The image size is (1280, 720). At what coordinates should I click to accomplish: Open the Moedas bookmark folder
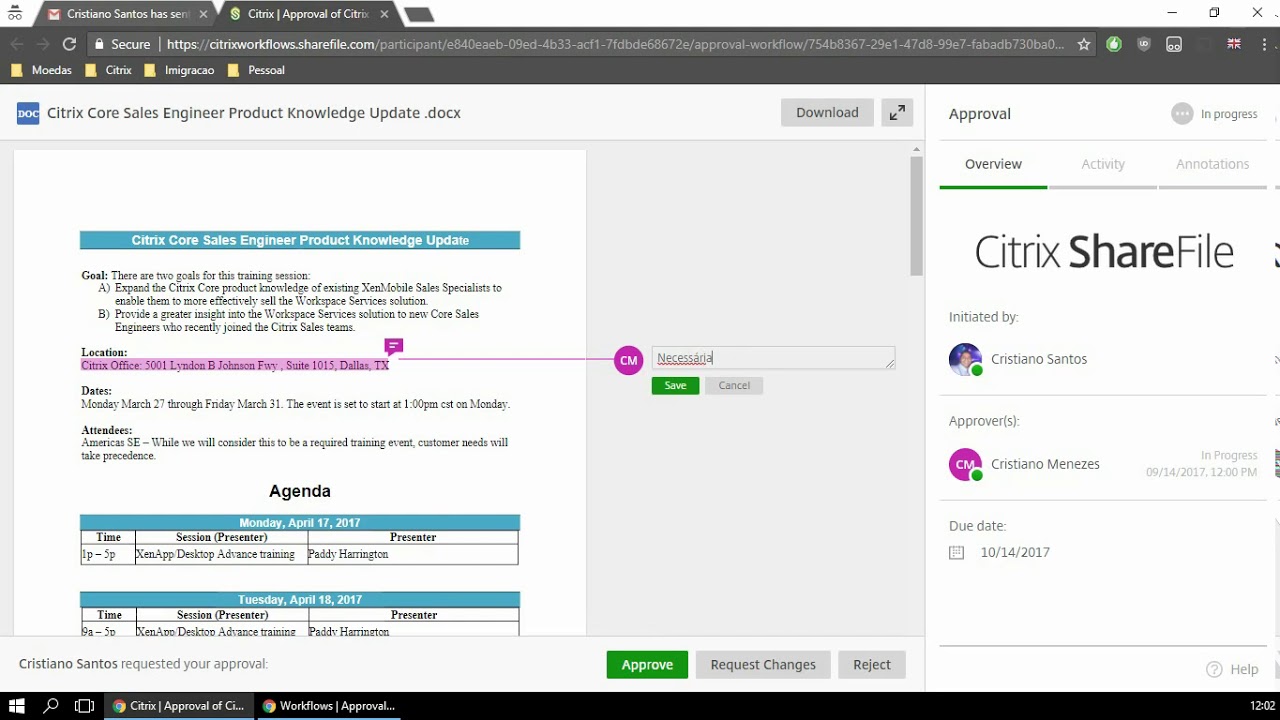pyautogui.click(x=41, y=70)
